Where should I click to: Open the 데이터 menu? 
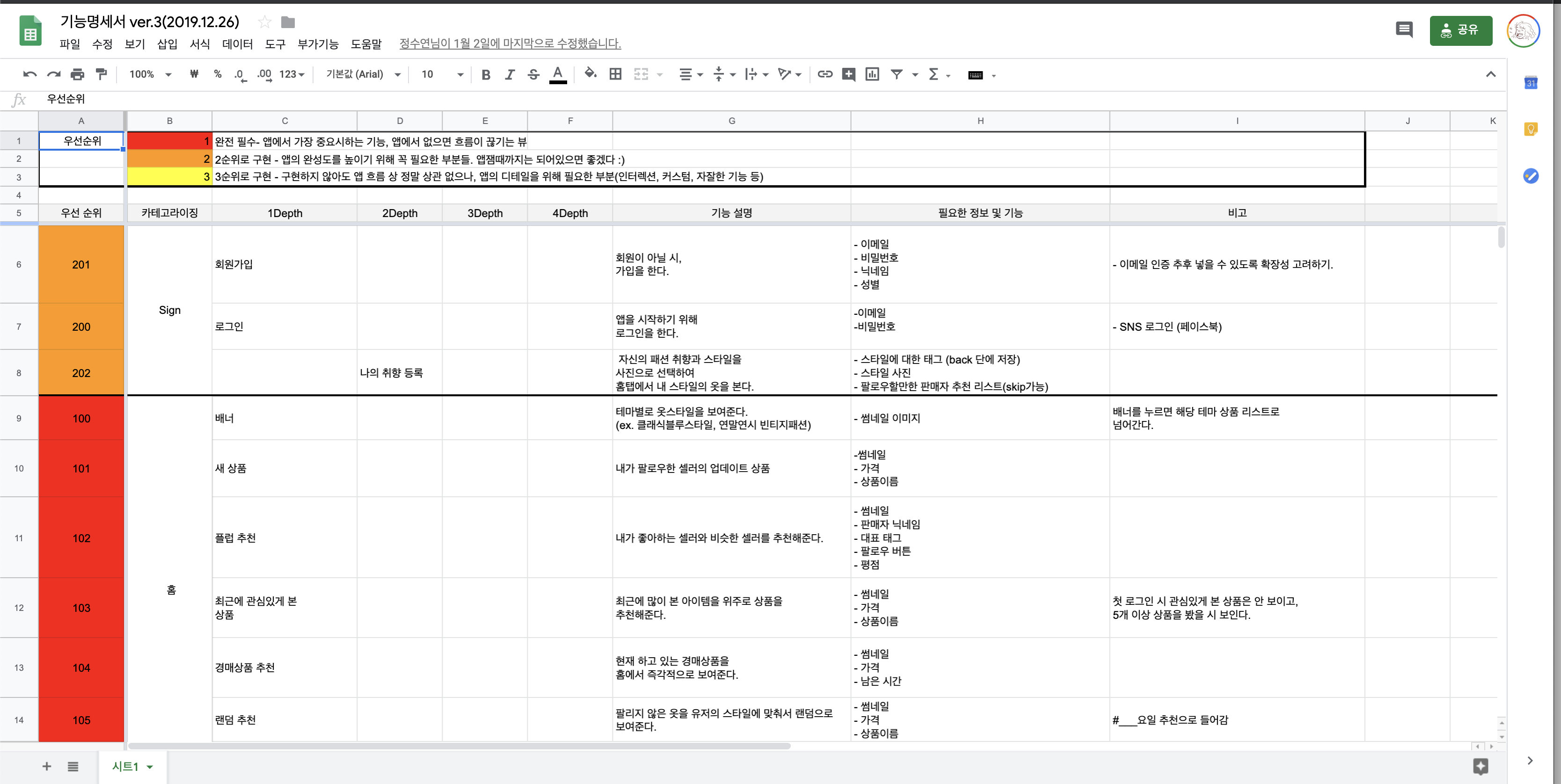237,44
